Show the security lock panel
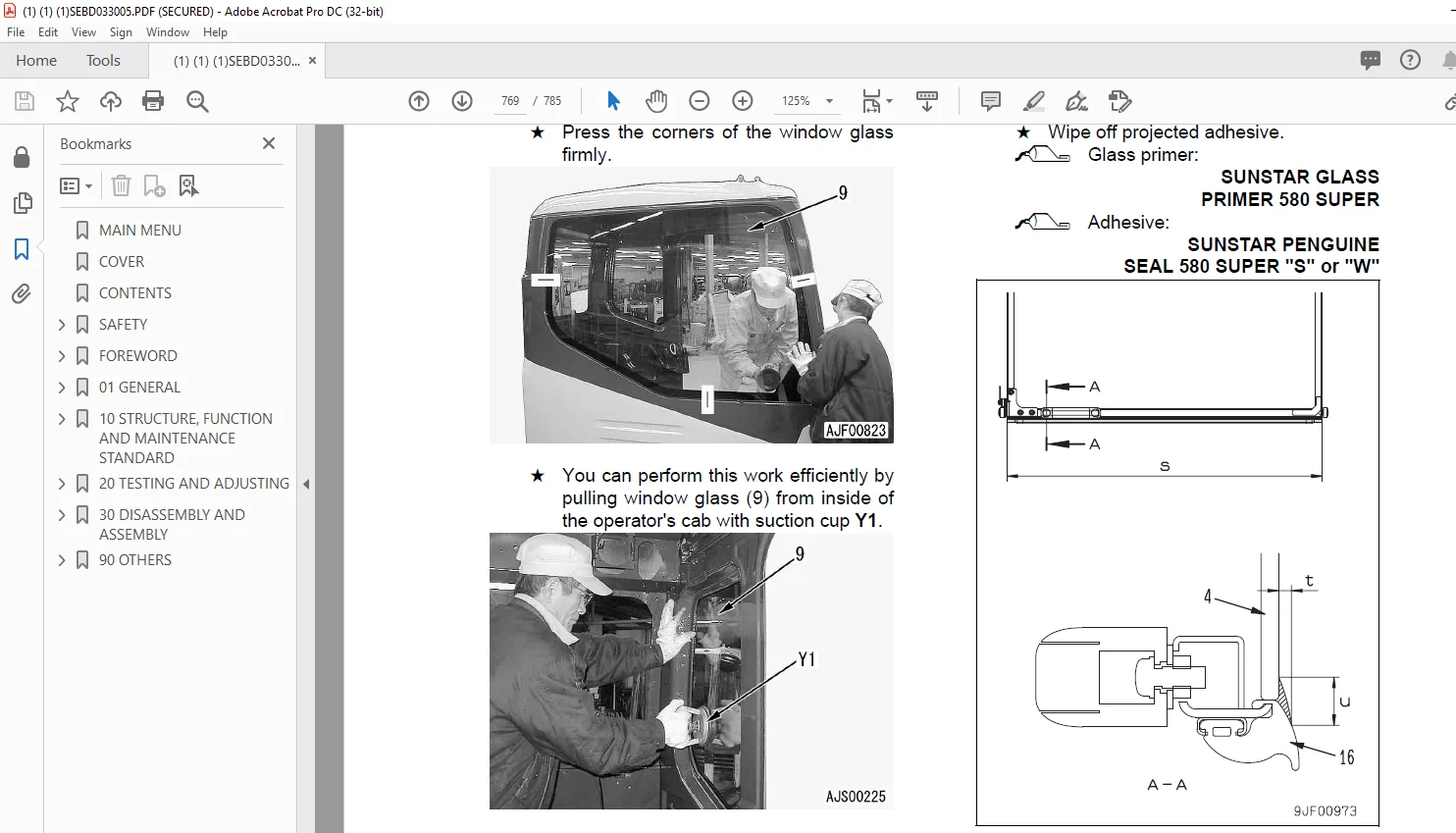Viewport: 1456px width, 833px height. coord(22,157)
